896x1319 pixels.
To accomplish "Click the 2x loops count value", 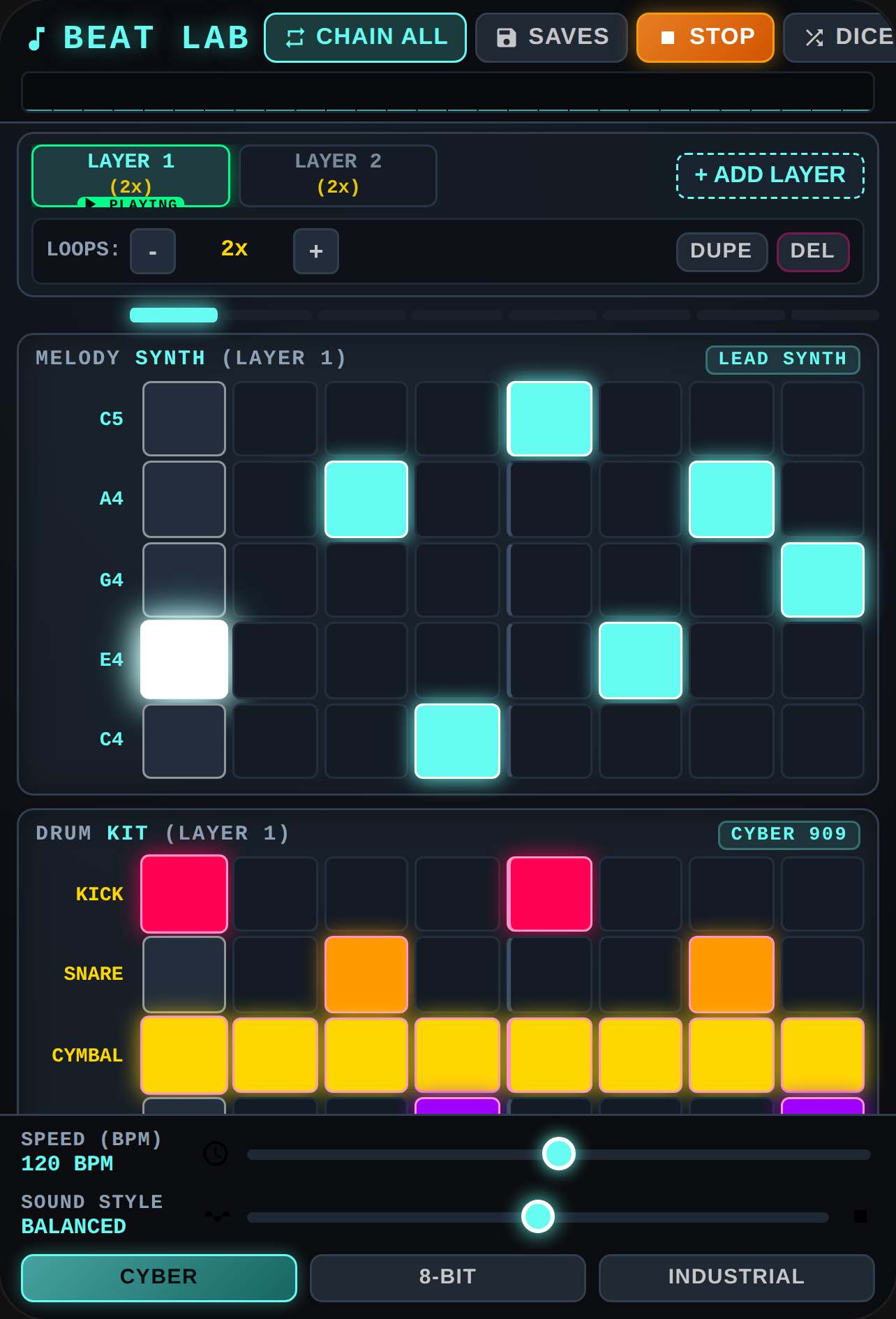I will pyautogui.click(x=234, y=249).
